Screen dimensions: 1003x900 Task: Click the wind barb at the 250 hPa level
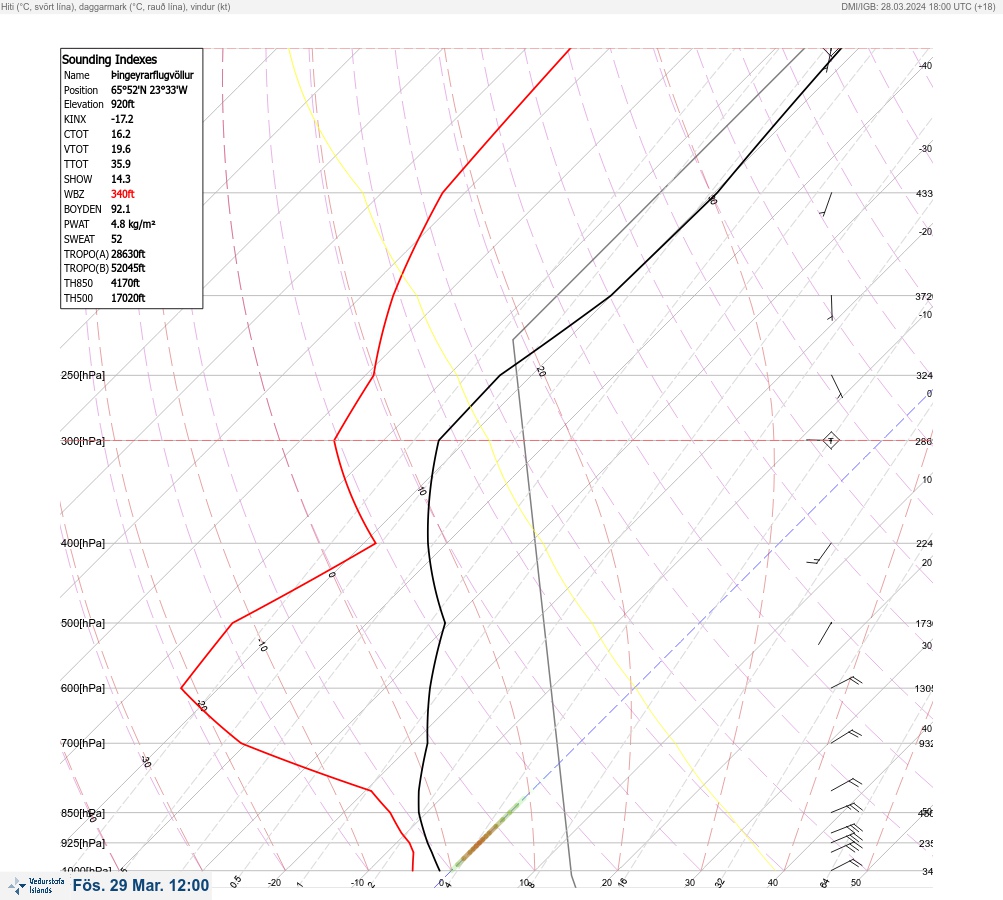(837, 386)
